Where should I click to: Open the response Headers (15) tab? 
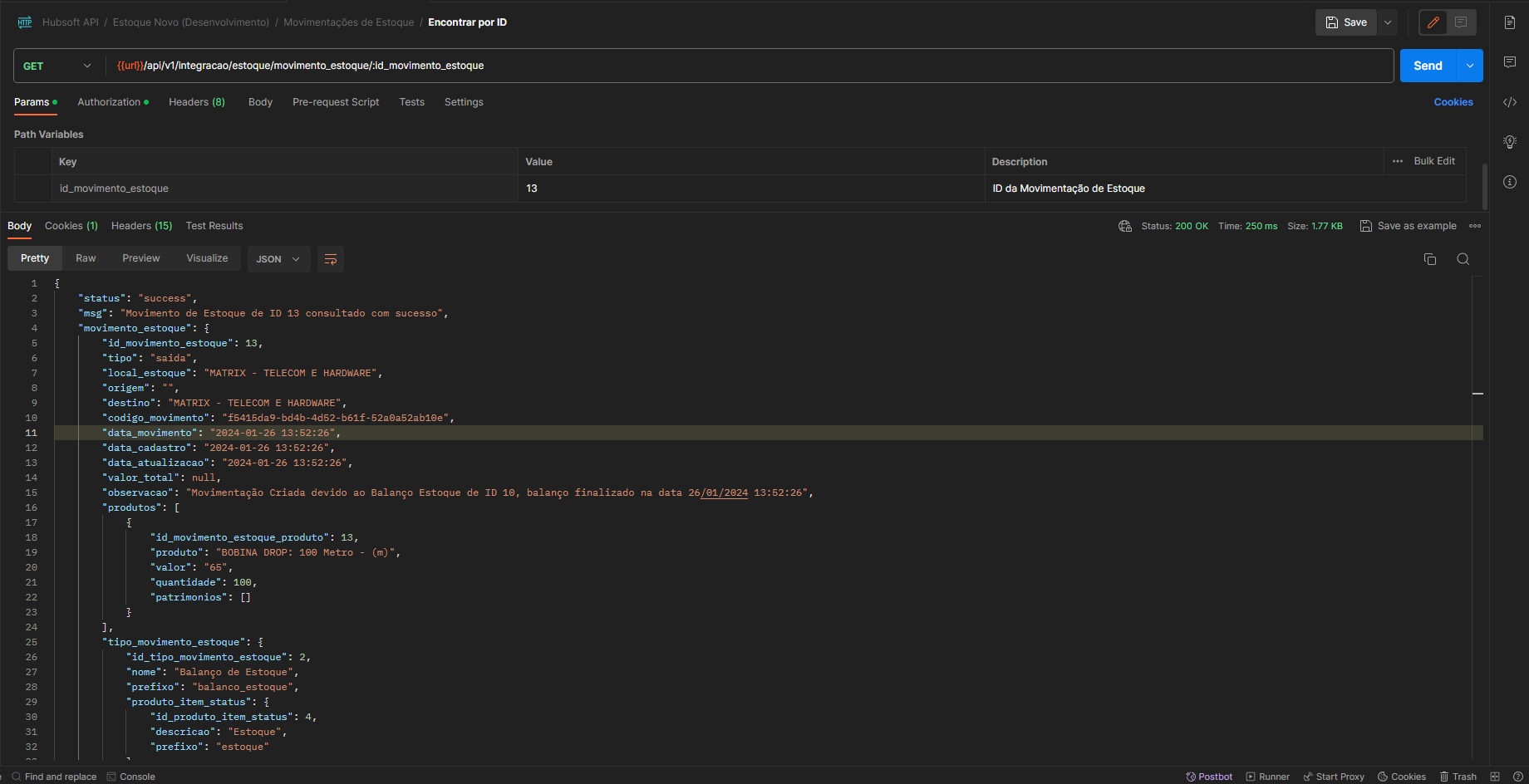142,226
